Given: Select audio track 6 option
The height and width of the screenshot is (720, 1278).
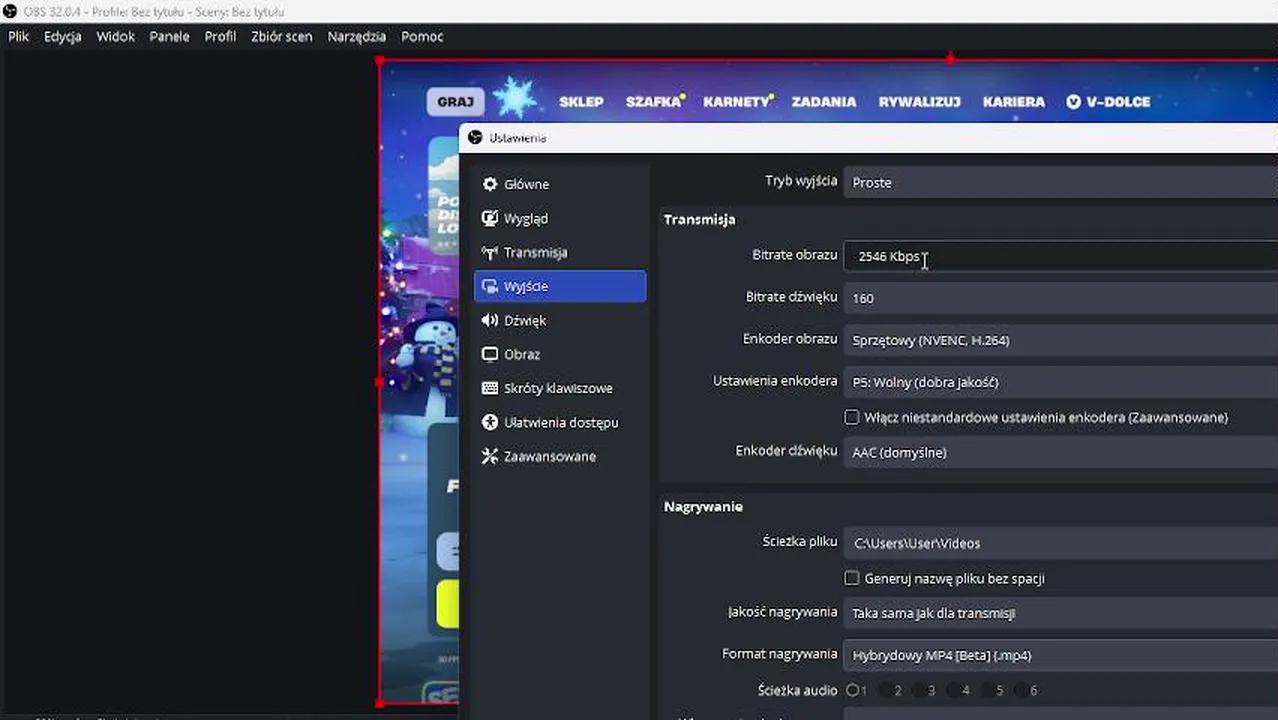Looking at the screenshot, I should (1022, 690).
